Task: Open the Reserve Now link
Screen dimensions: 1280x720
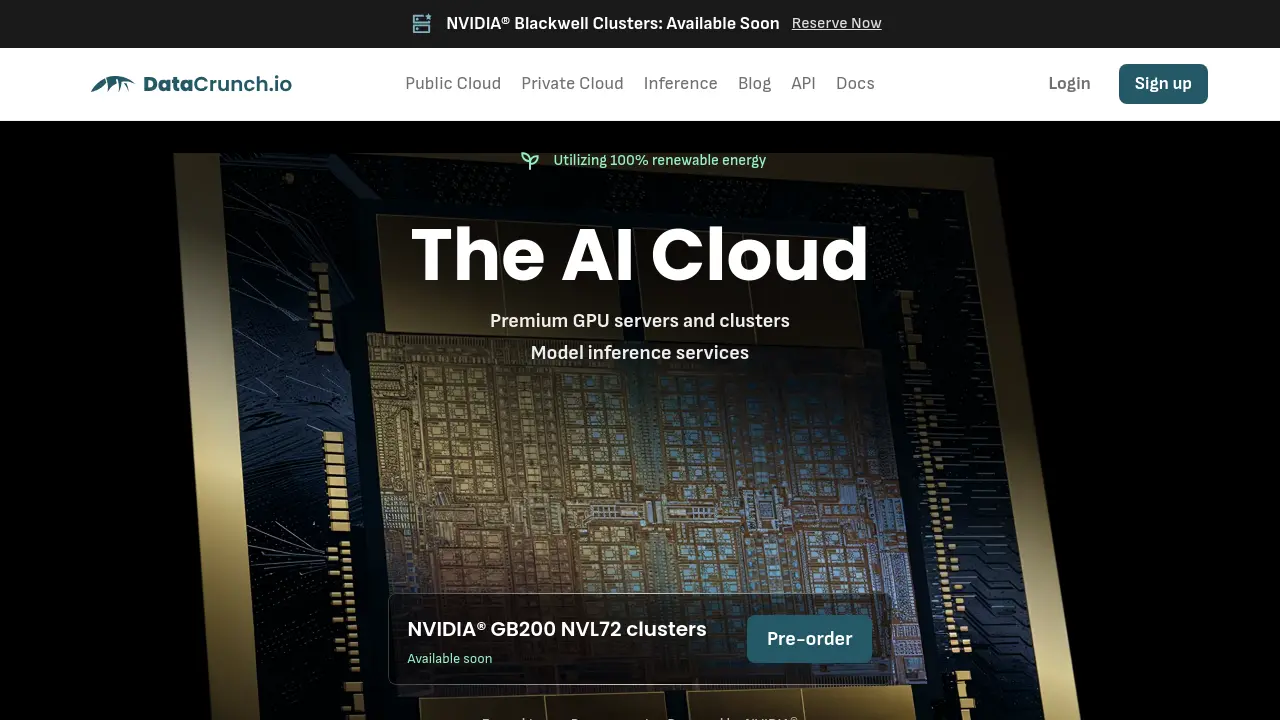Action: coord(836,23)
